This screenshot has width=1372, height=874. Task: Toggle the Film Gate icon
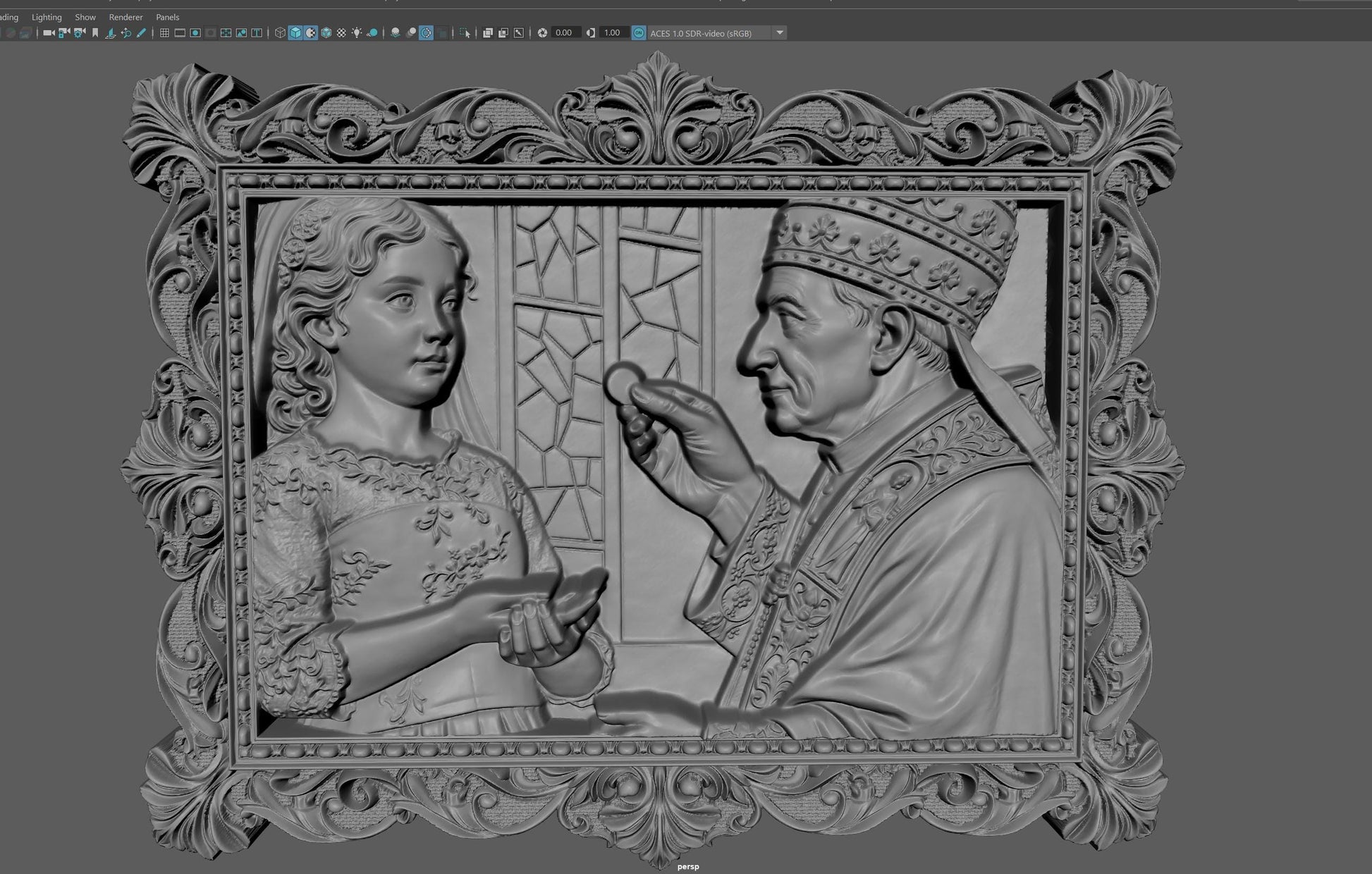pos(180,32)
